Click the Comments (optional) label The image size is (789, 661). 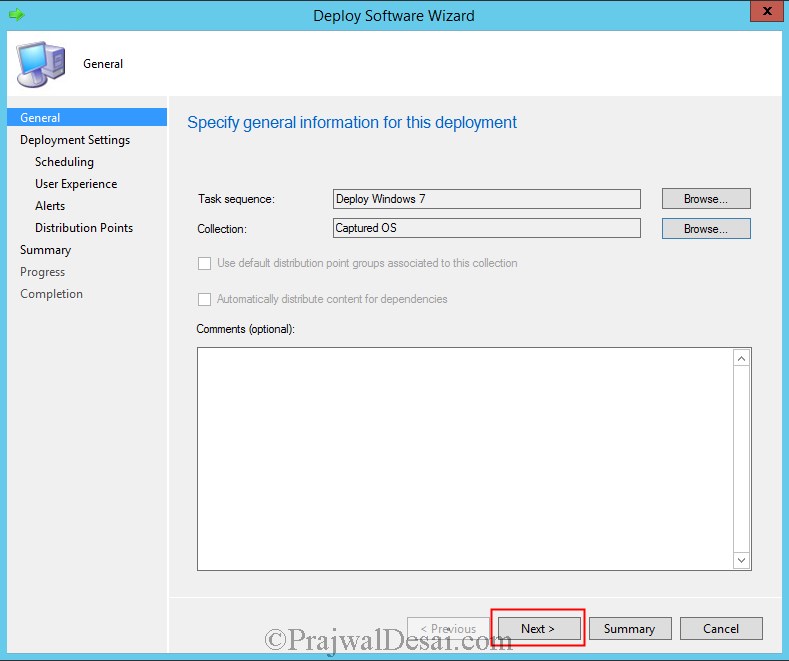coord(246,329)
